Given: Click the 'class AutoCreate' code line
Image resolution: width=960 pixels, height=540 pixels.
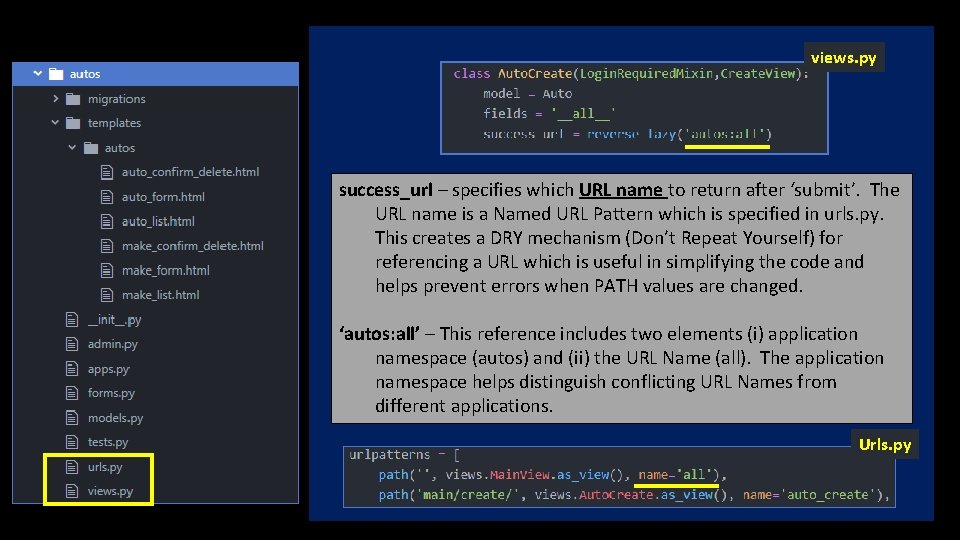Looking at the screenshot, I should click(x=631, y=73).
